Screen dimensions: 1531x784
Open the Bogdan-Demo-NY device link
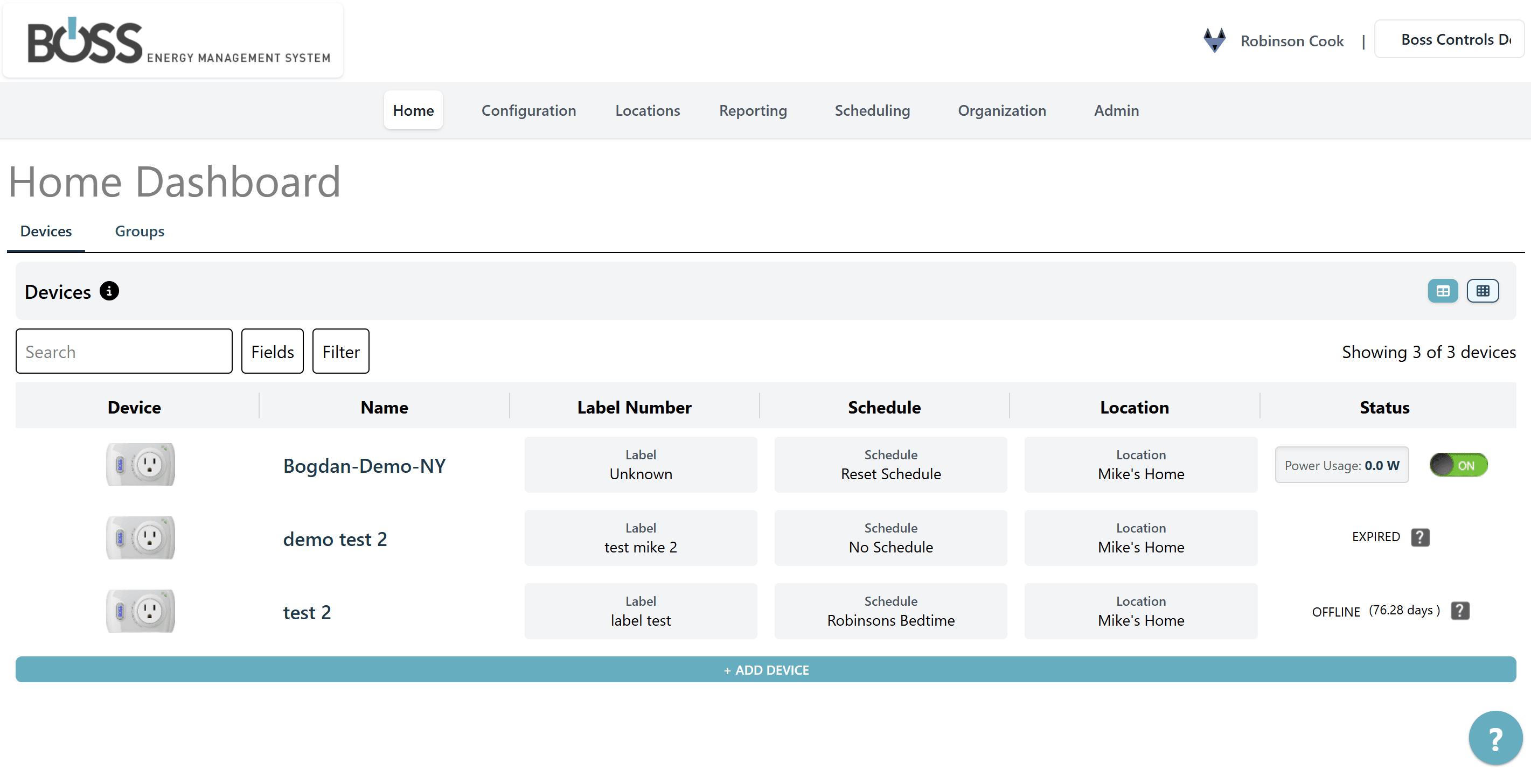pyautogui.click(x=364, y=466)
